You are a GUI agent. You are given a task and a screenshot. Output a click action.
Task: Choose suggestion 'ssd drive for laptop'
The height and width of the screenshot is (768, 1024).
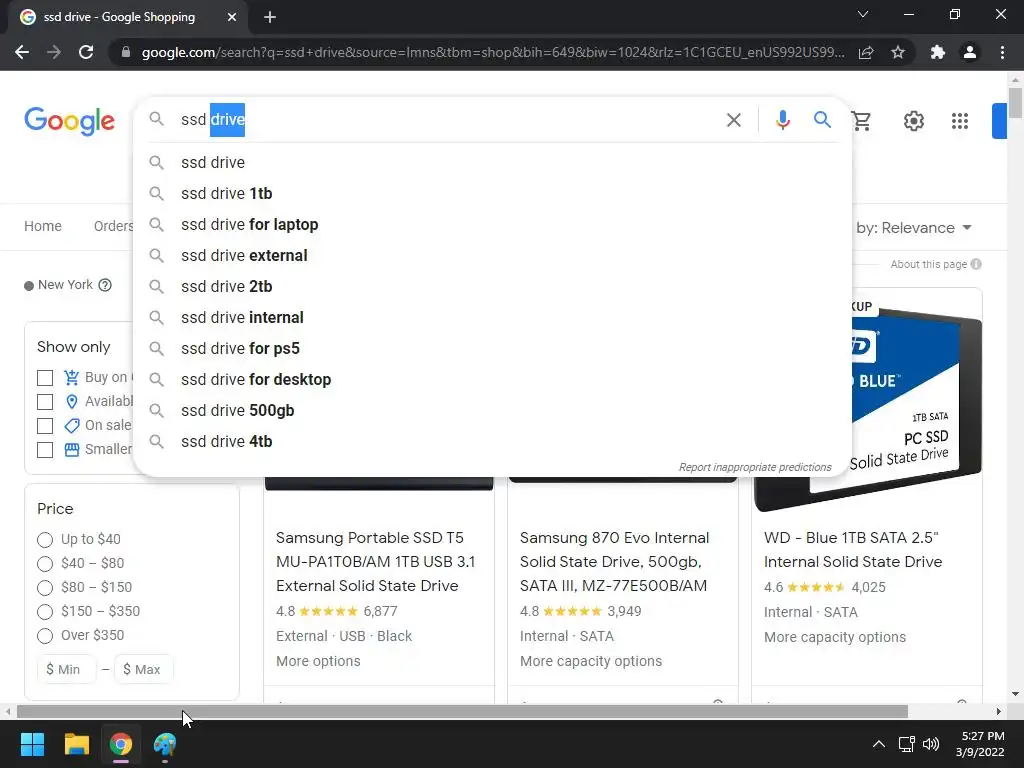[492, 225]
